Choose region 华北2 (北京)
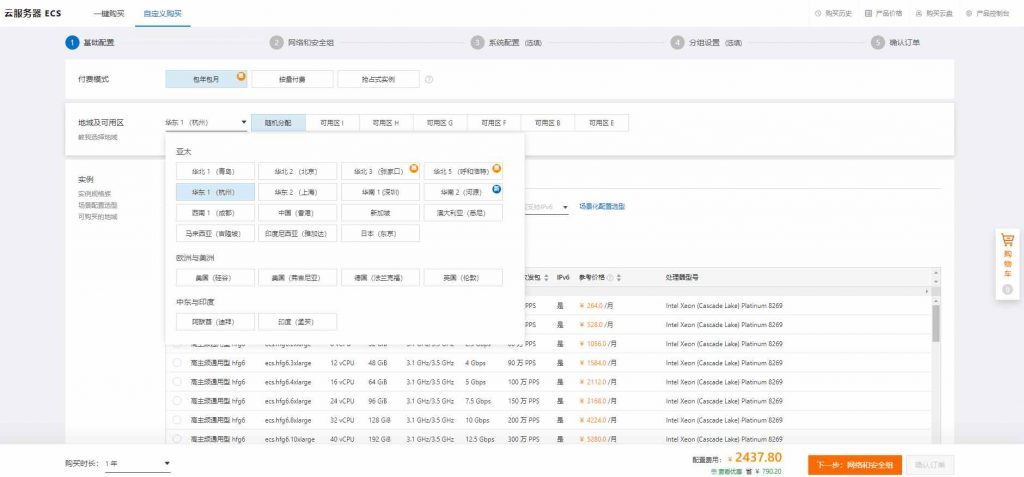 point(297,172)
